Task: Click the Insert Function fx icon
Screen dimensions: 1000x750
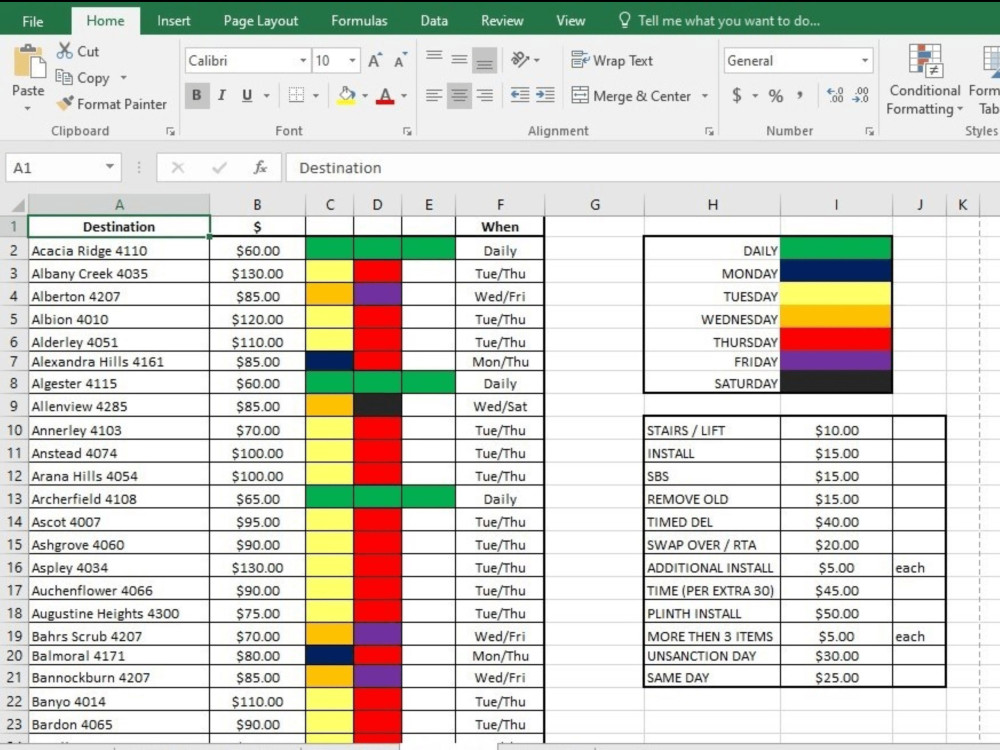Action: click(260, 167)
